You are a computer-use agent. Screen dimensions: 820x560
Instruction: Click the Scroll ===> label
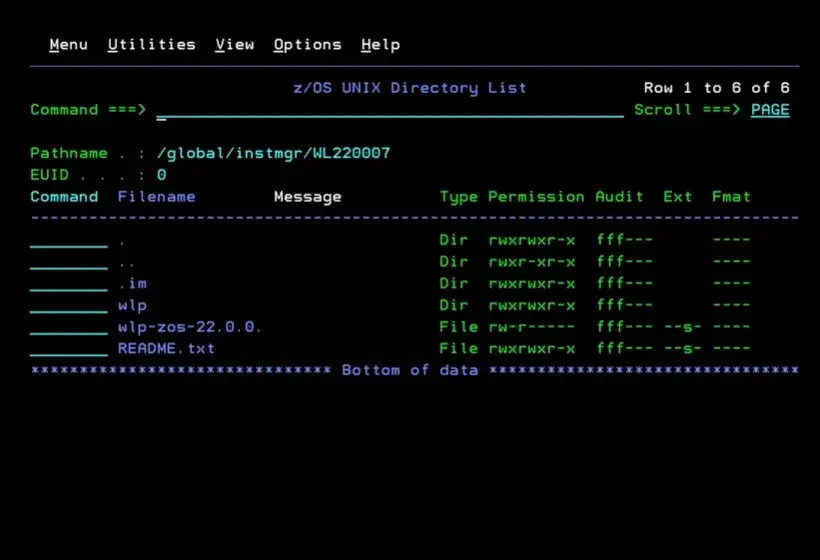(687, 110)
